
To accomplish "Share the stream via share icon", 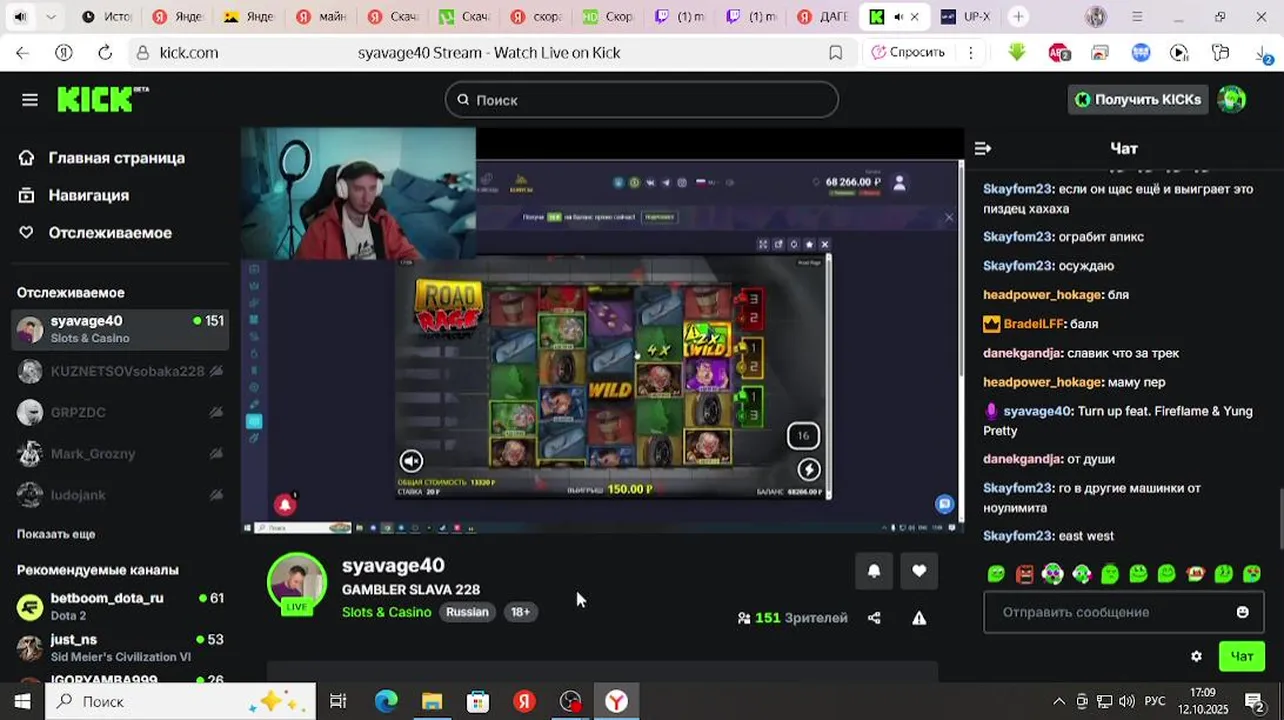I will point(874,618).
